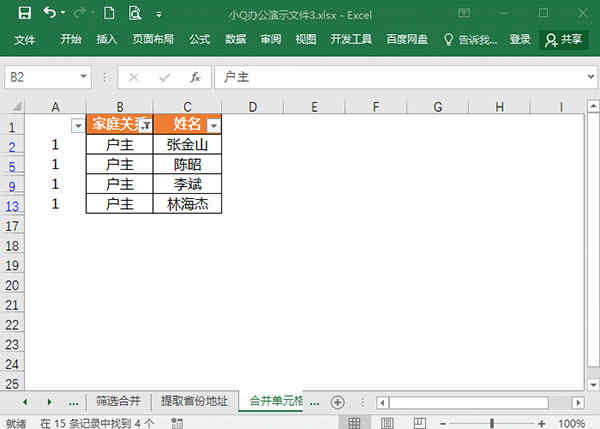Zoom in with the plus button
The height and width of the screenshot is (429, 600).
(x=541, y=423)
